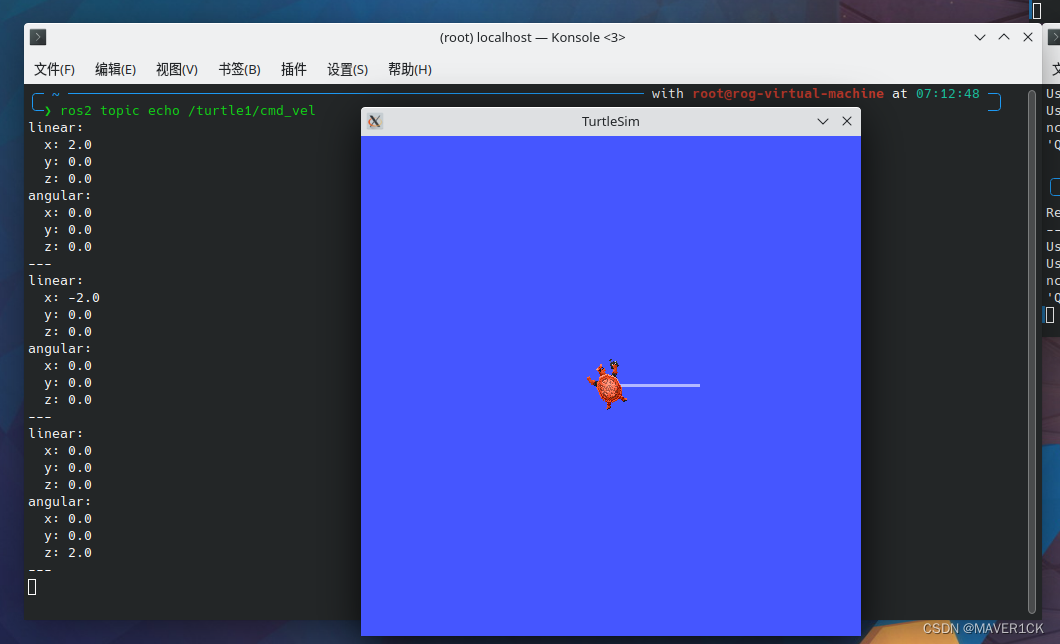Open the 插件 menu
This screenshot has height=644, width=1060.
pos(293,70)
